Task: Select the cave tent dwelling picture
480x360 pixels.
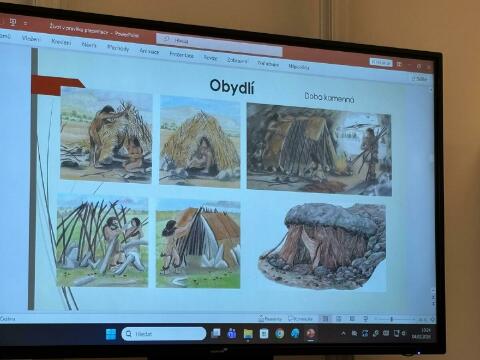Action: tap(319, 150)
